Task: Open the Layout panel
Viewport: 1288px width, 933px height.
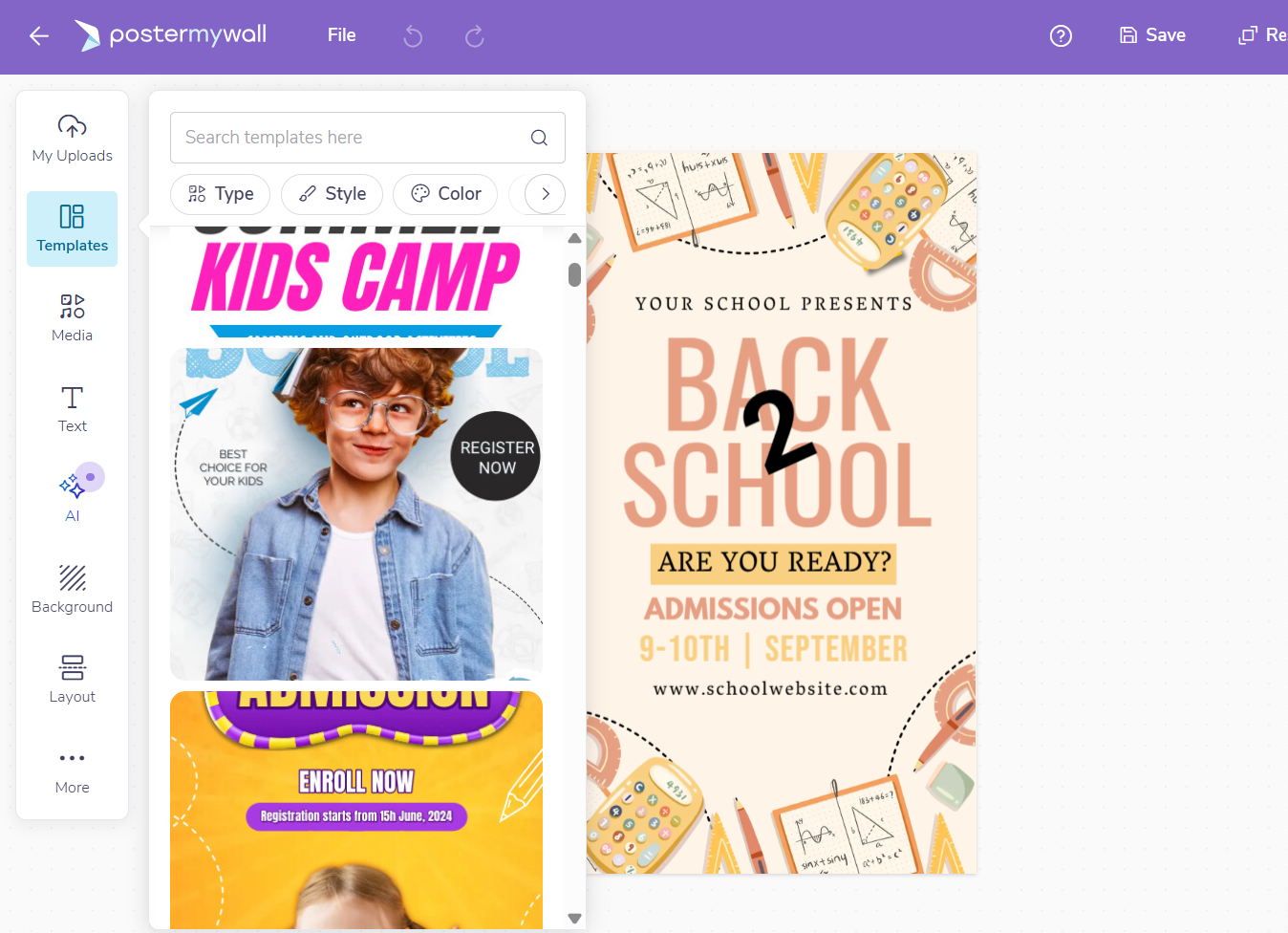Action: [x=73, y=679]
